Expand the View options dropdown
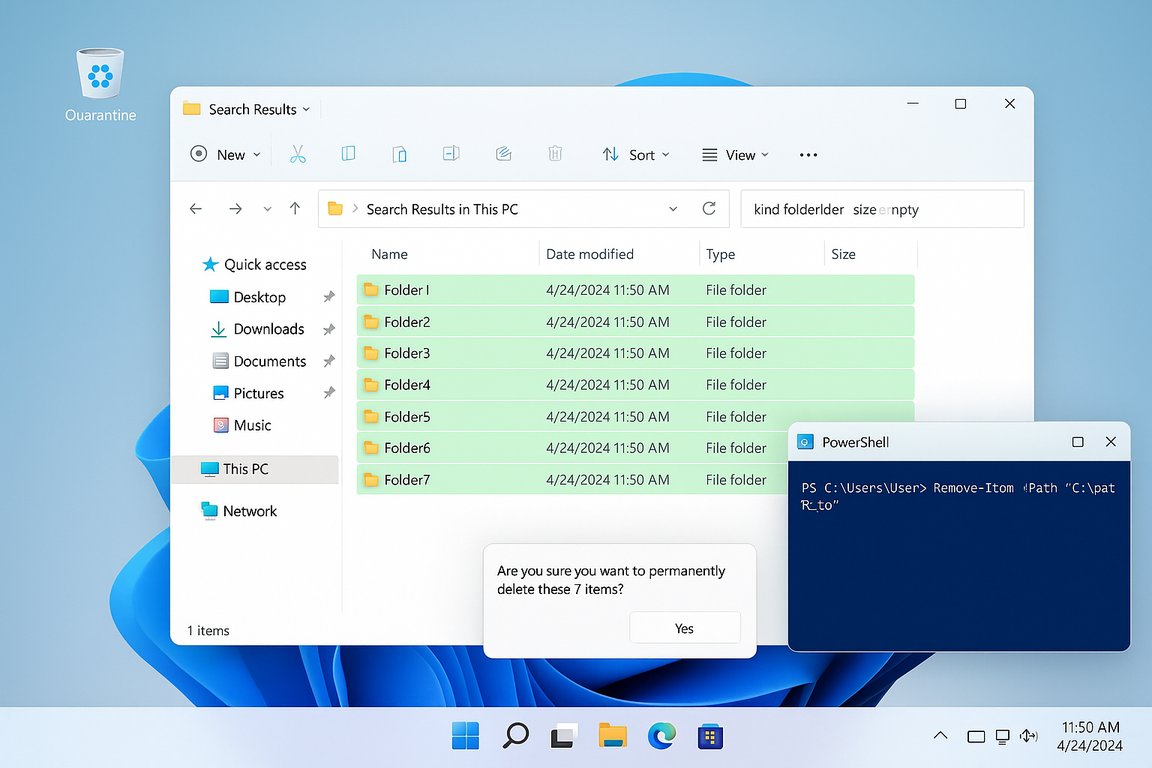This screenshot has height=768, width=1152. coord(736,154)
